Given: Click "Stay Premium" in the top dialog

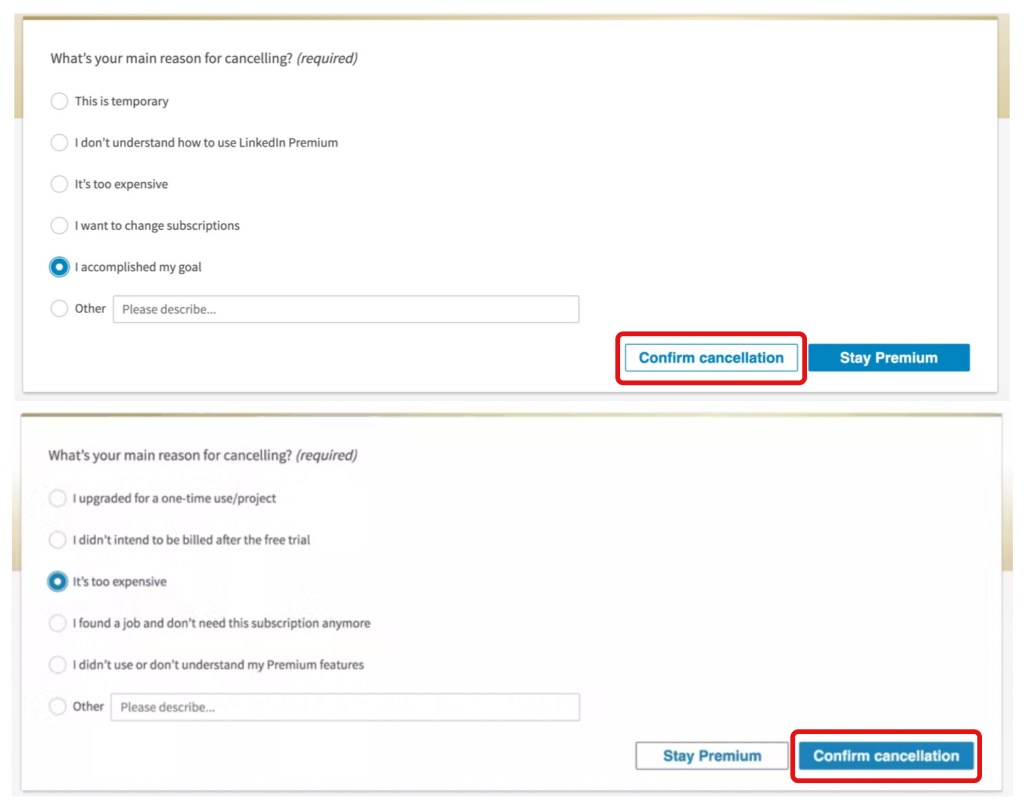Looking at the screenshot, I should [x=889, y=357].
